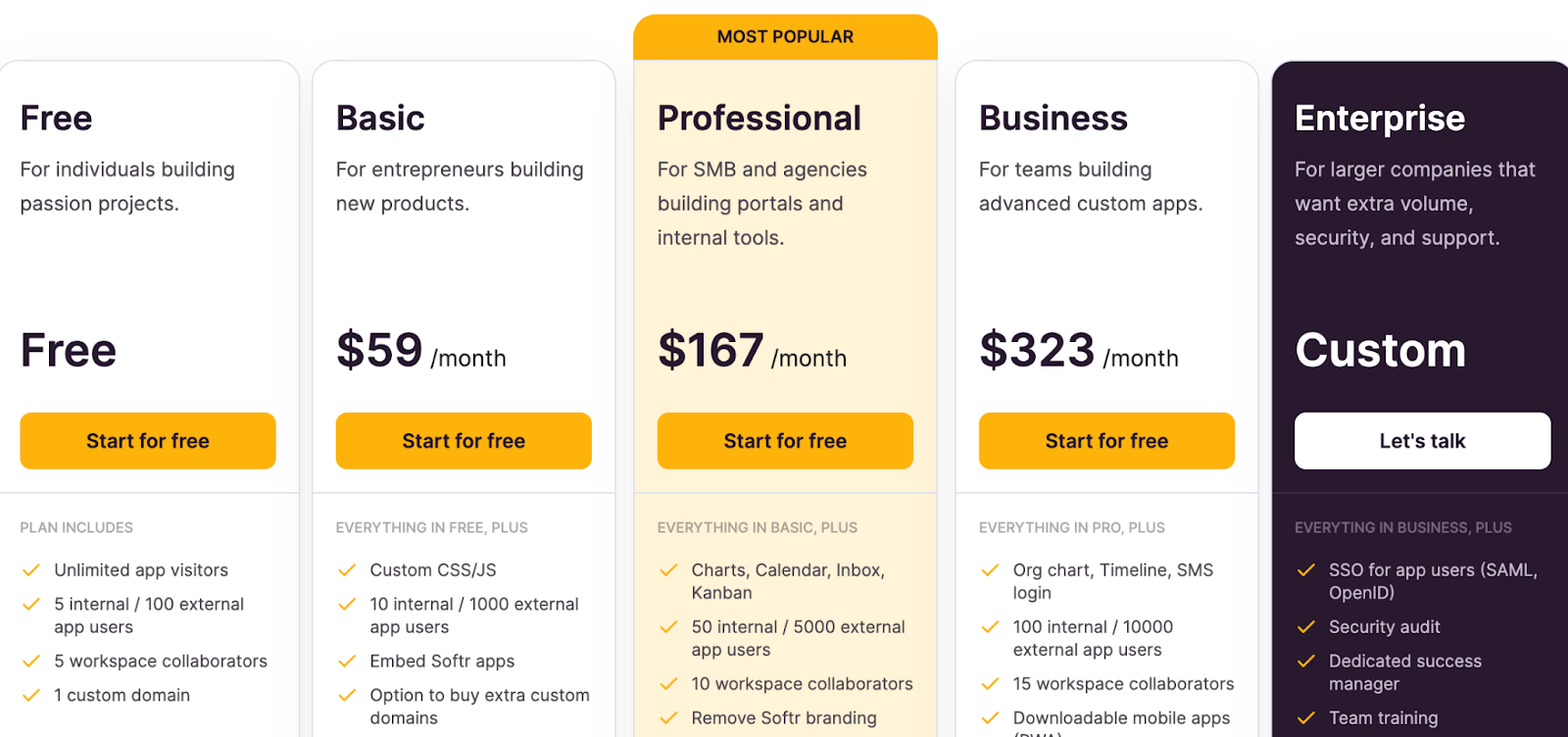Click "Start for free" under the Free plan

pos(147,440)
